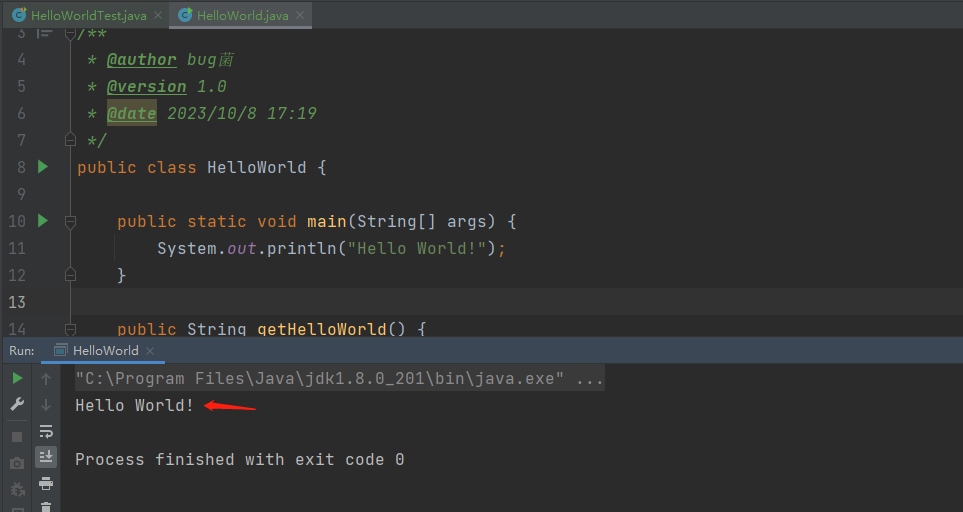Click the italic 'out' field reference
Viewport: 963px width, 512px height.
241,249
